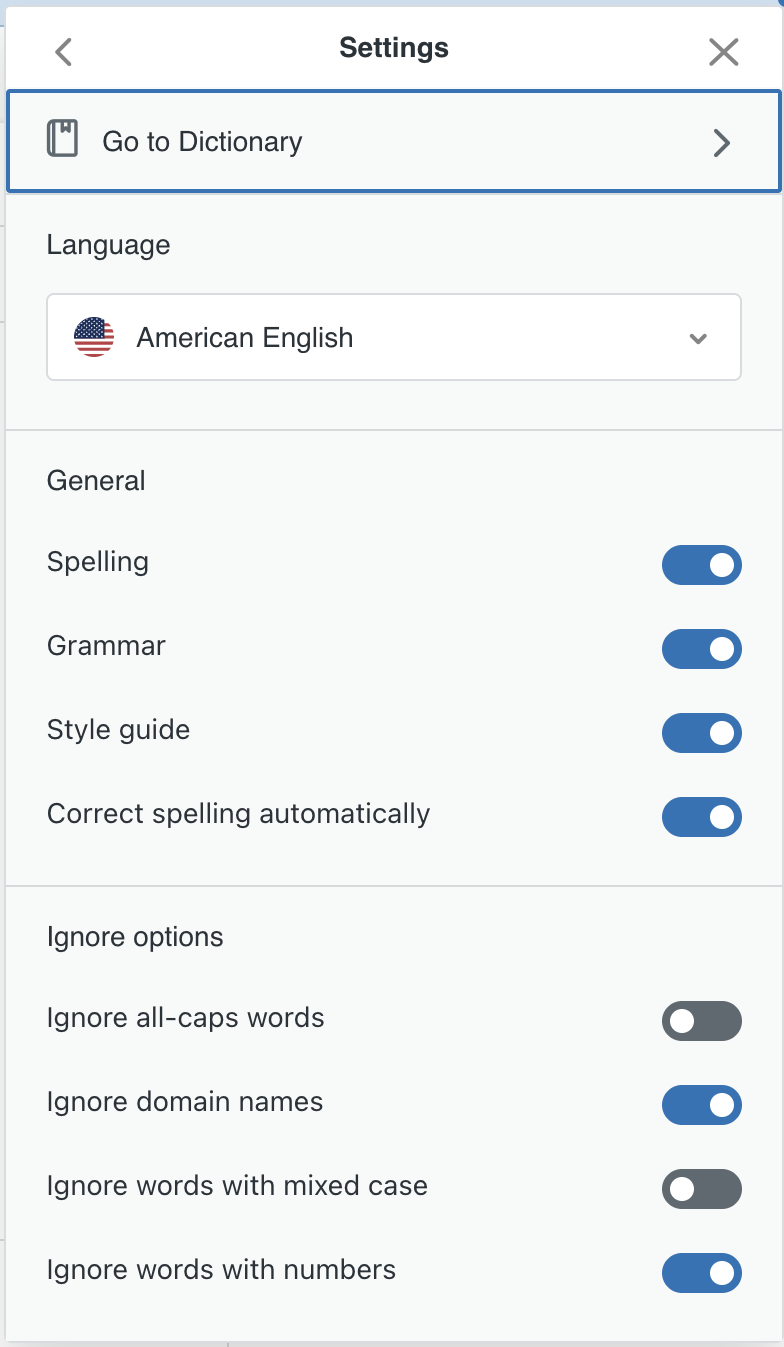This screenshot has width=784, height=1347.
Task: Switch off the Style guide toggle
Action: 701,733
